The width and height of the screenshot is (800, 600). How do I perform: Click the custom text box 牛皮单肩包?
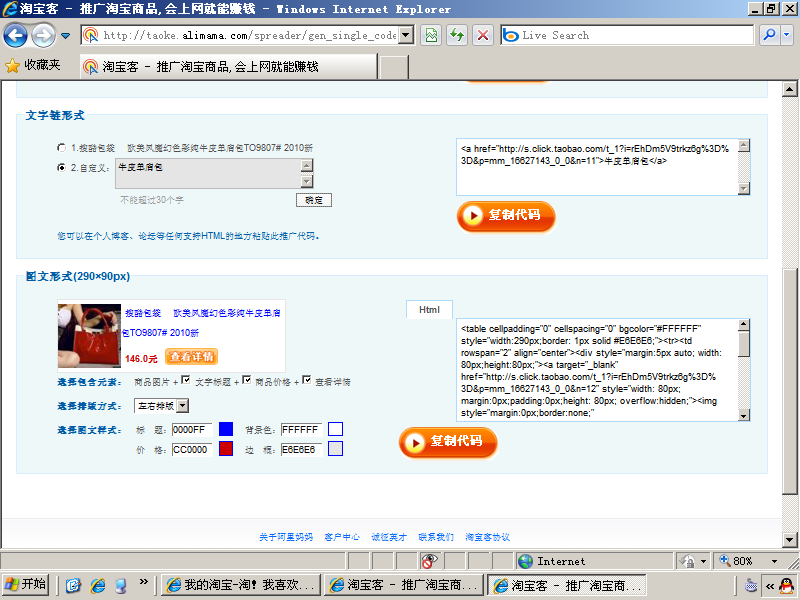click(x=208, y=173)
